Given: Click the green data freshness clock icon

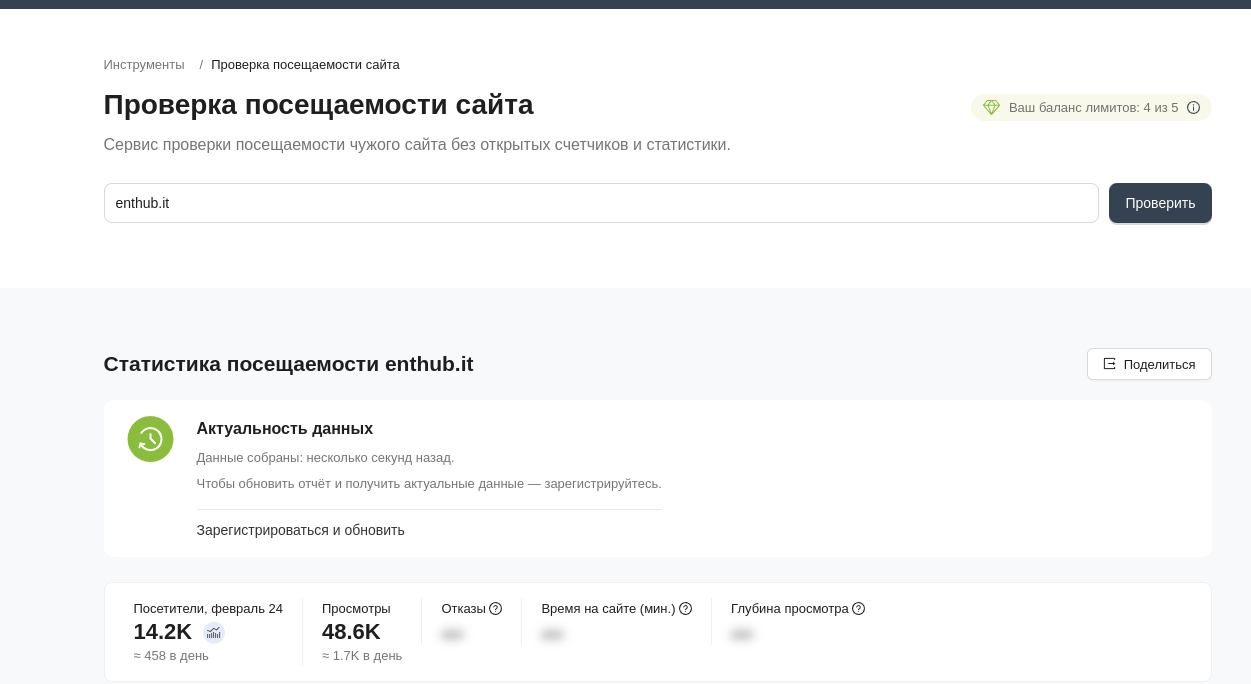Looking at the screenshot, I should tap(150, 439).
